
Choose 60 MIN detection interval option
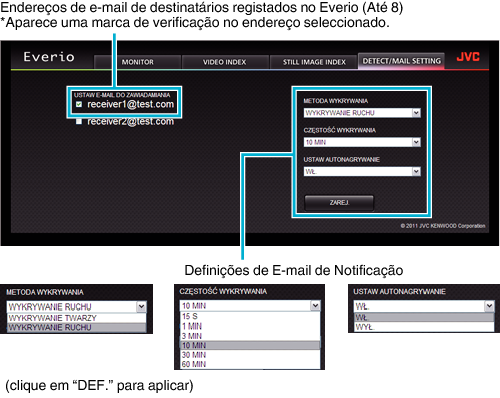(x=250, y=364)
